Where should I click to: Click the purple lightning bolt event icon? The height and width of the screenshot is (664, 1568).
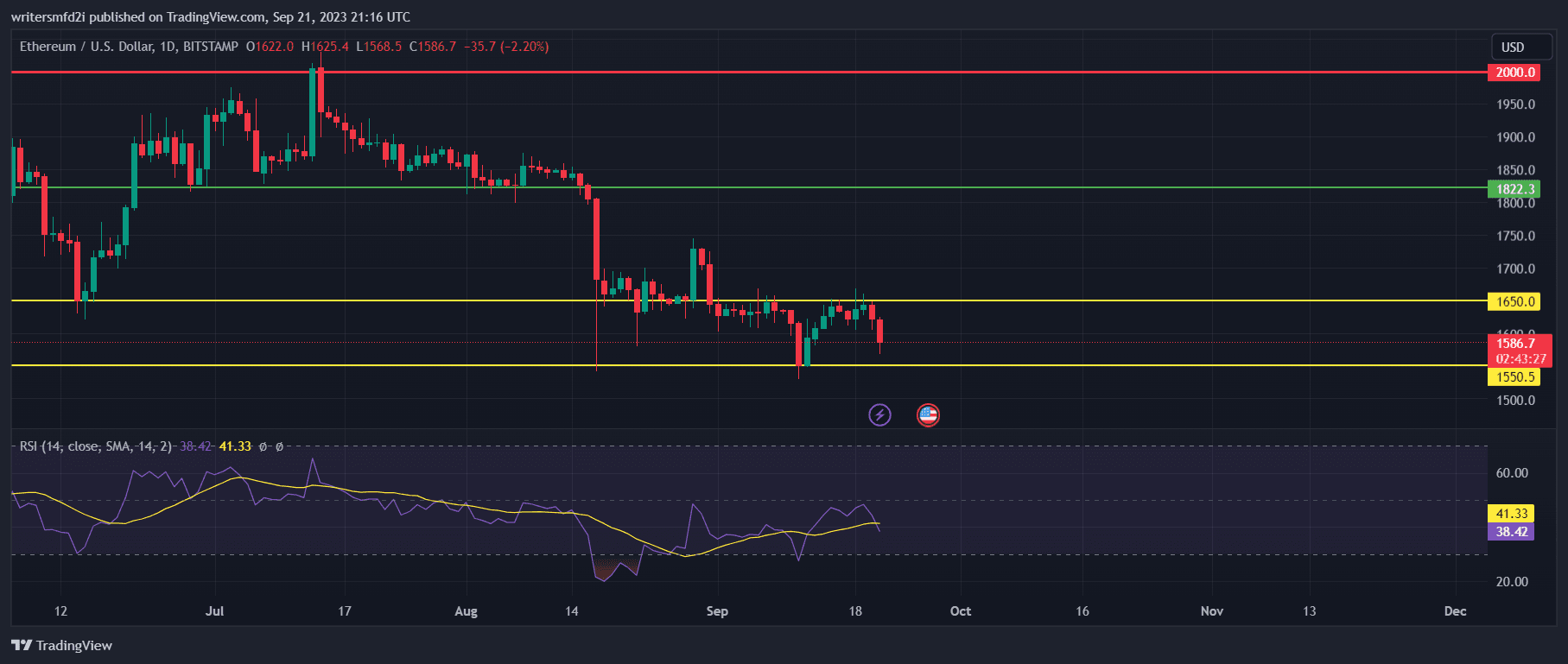click(879, 415)
